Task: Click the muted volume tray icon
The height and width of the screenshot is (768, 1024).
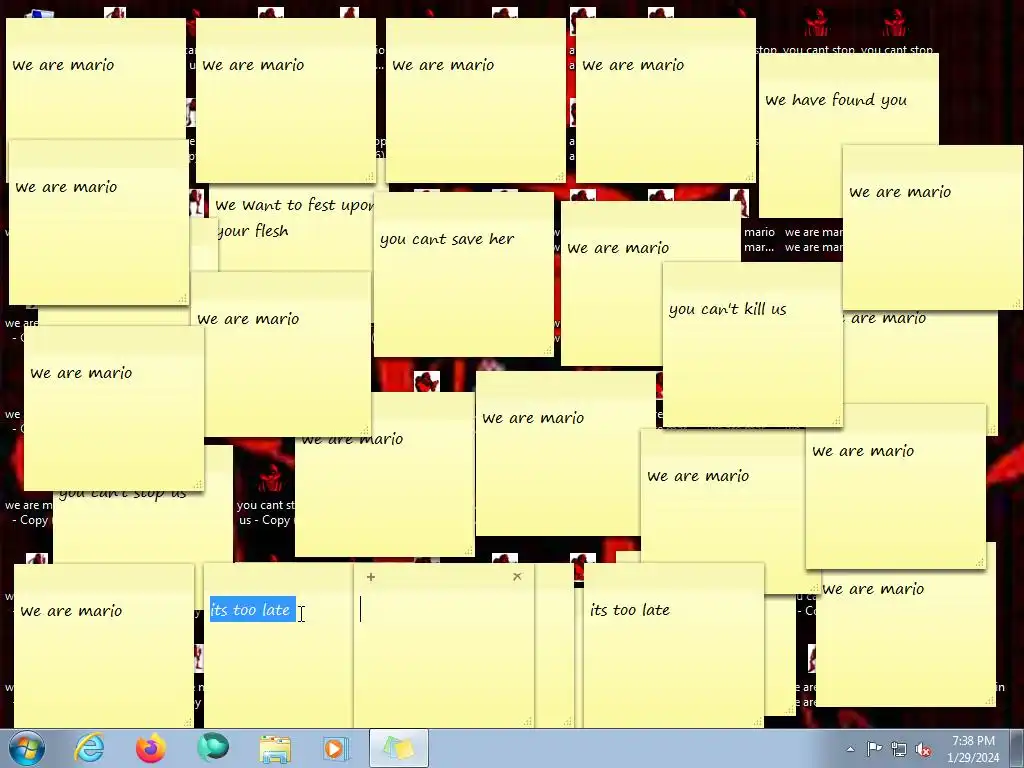Action: [923, 749]
